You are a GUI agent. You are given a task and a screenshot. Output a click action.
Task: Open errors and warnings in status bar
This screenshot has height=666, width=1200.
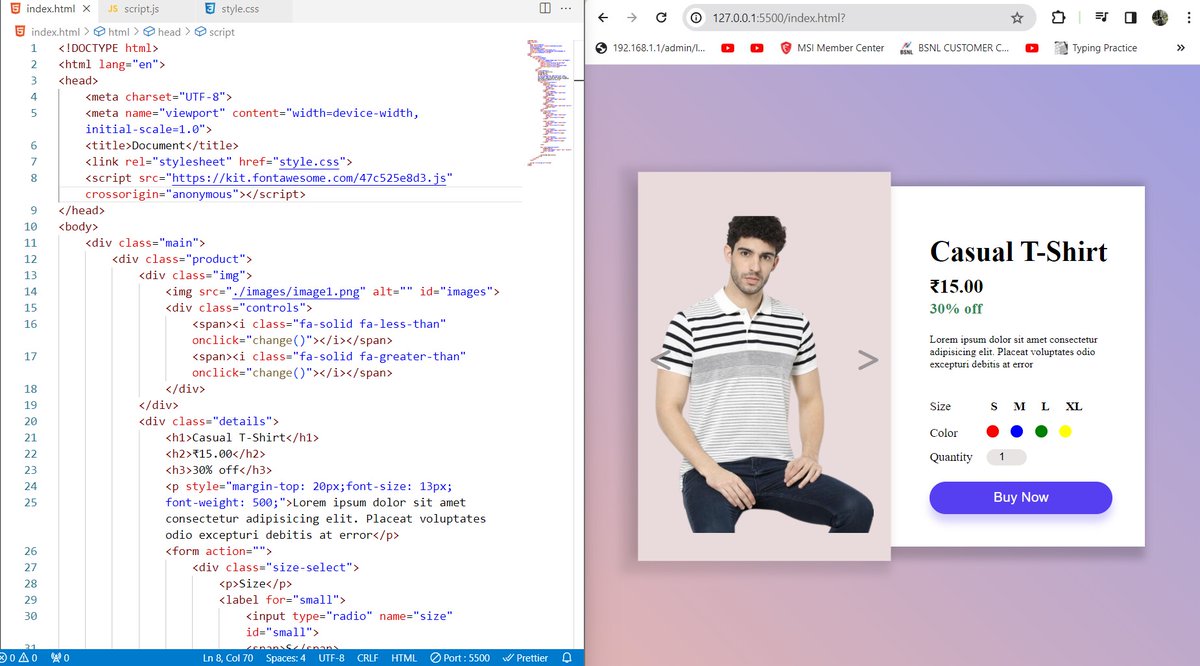click(x=20, y=658)
